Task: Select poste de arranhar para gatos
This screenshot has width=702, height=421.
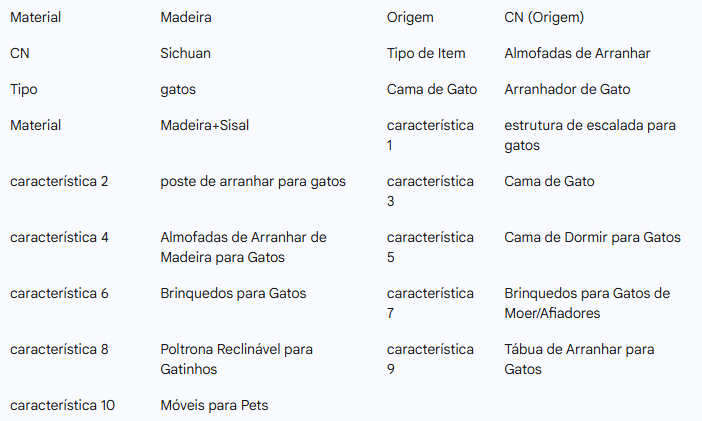Action: coord(253,181)
